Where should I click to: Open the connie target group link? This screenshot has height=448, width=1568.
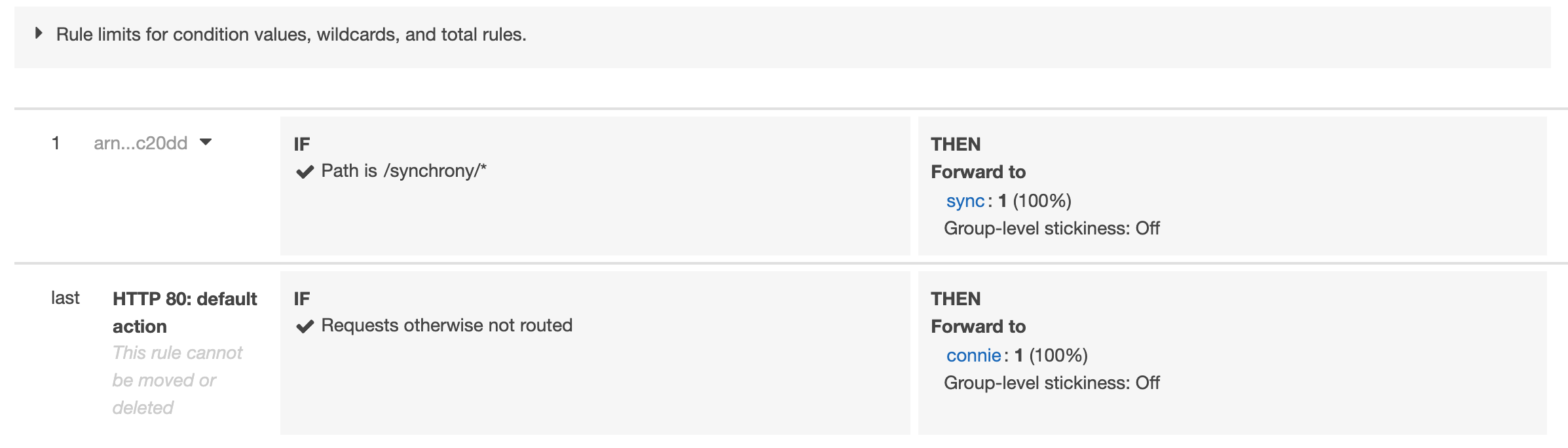973,356
